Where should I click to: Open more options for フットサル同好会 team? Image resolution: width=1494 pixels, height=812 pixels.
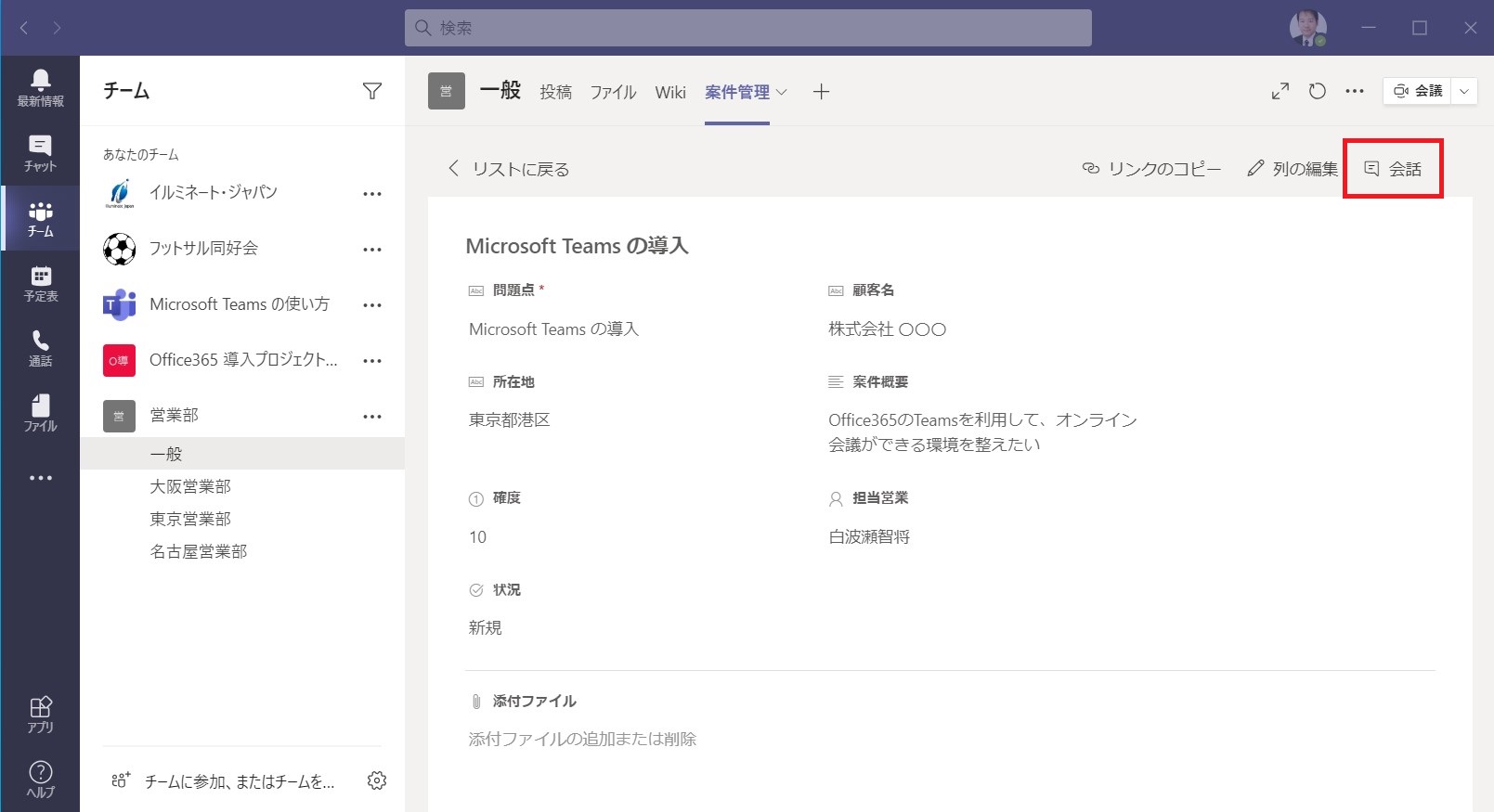[372, 250]
